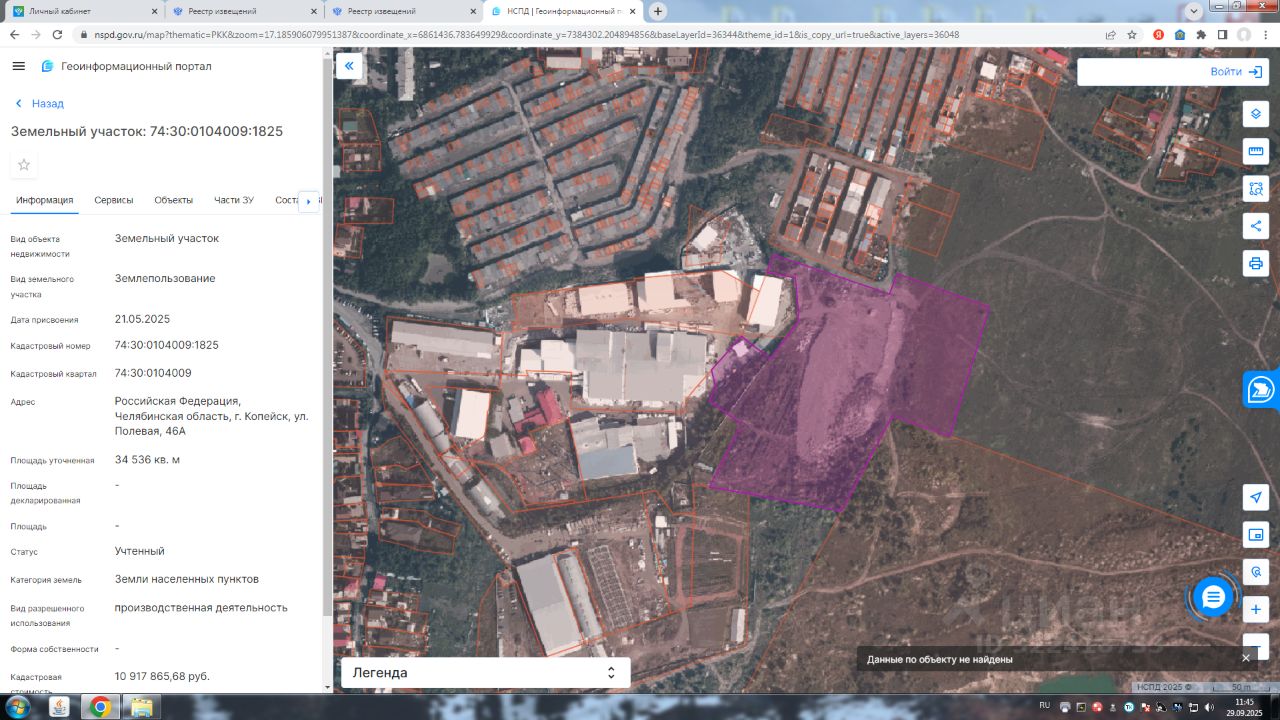The height and width of the screenshot is (720, 1280).
Task: Reload the page in the browser
Action: (57, 34)
